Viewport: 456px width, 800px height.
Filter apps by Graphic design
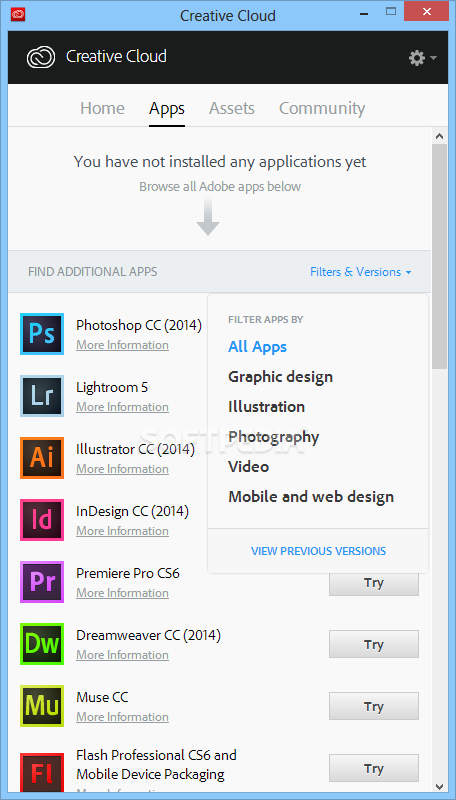281,377
